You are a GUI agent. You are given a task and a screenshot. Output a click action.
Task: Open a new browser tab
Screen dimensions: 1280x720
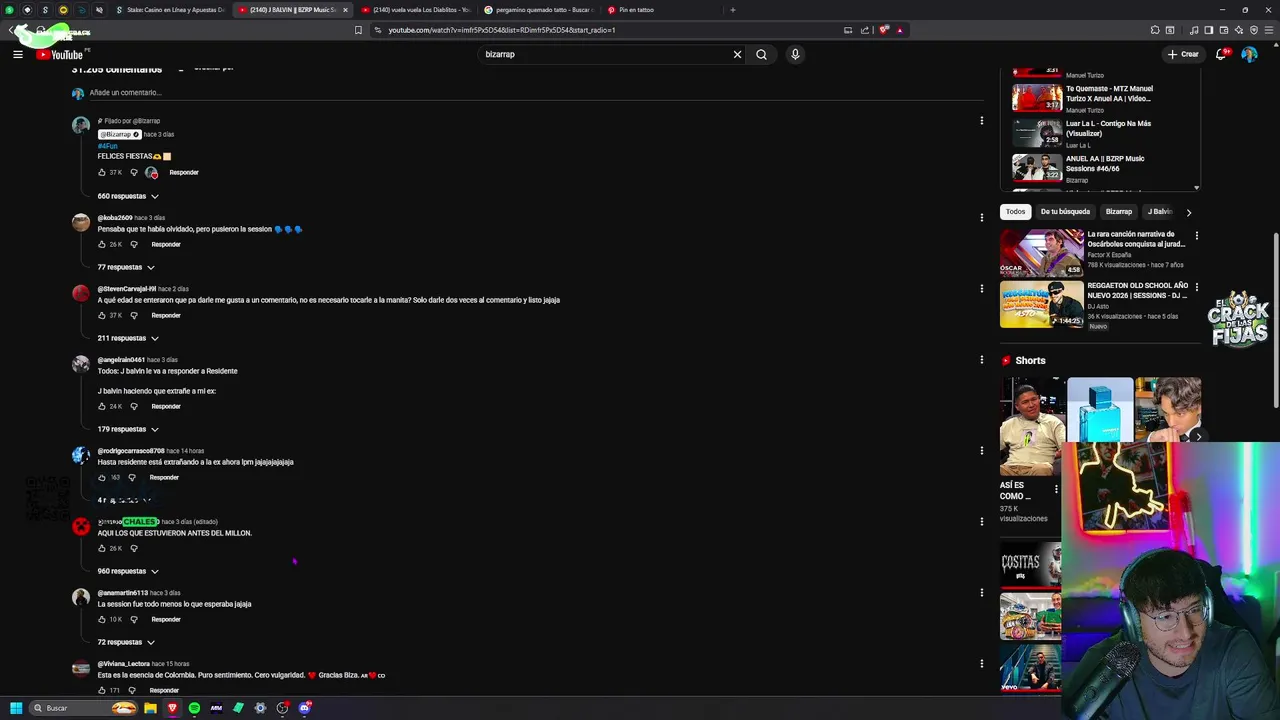pyautogui.click(x=732, y=10)
